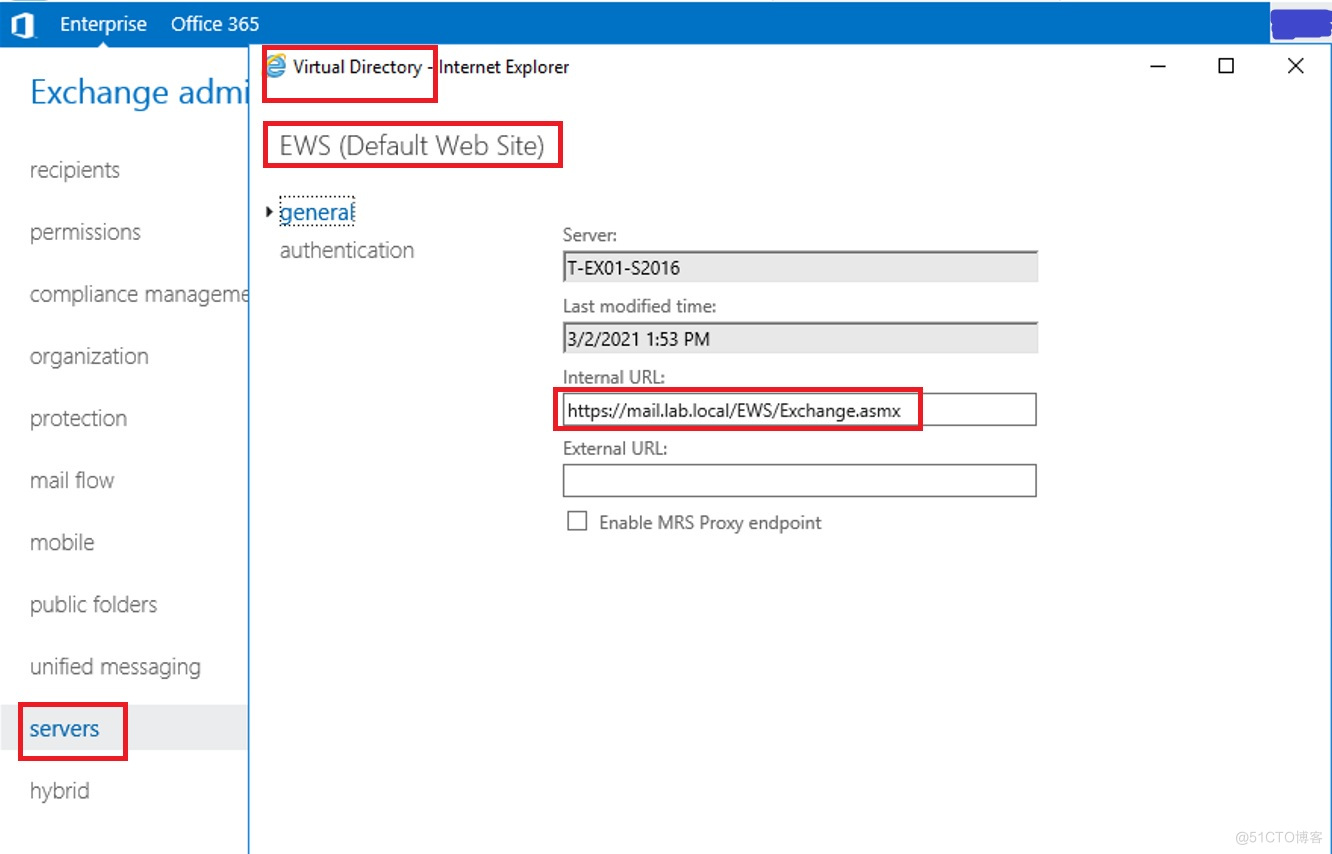Open unified messaging section
This screenshot has width=1332, height=854.
(x=115, y=666)
